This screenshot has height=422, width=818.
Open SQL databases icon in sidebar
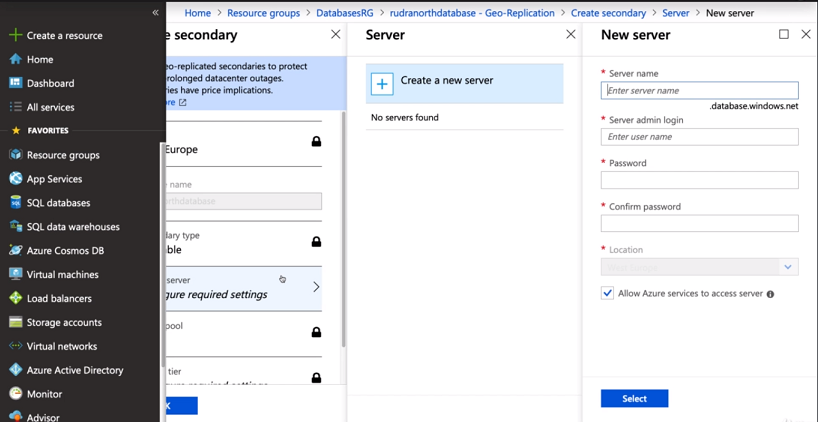click(16, 202)
